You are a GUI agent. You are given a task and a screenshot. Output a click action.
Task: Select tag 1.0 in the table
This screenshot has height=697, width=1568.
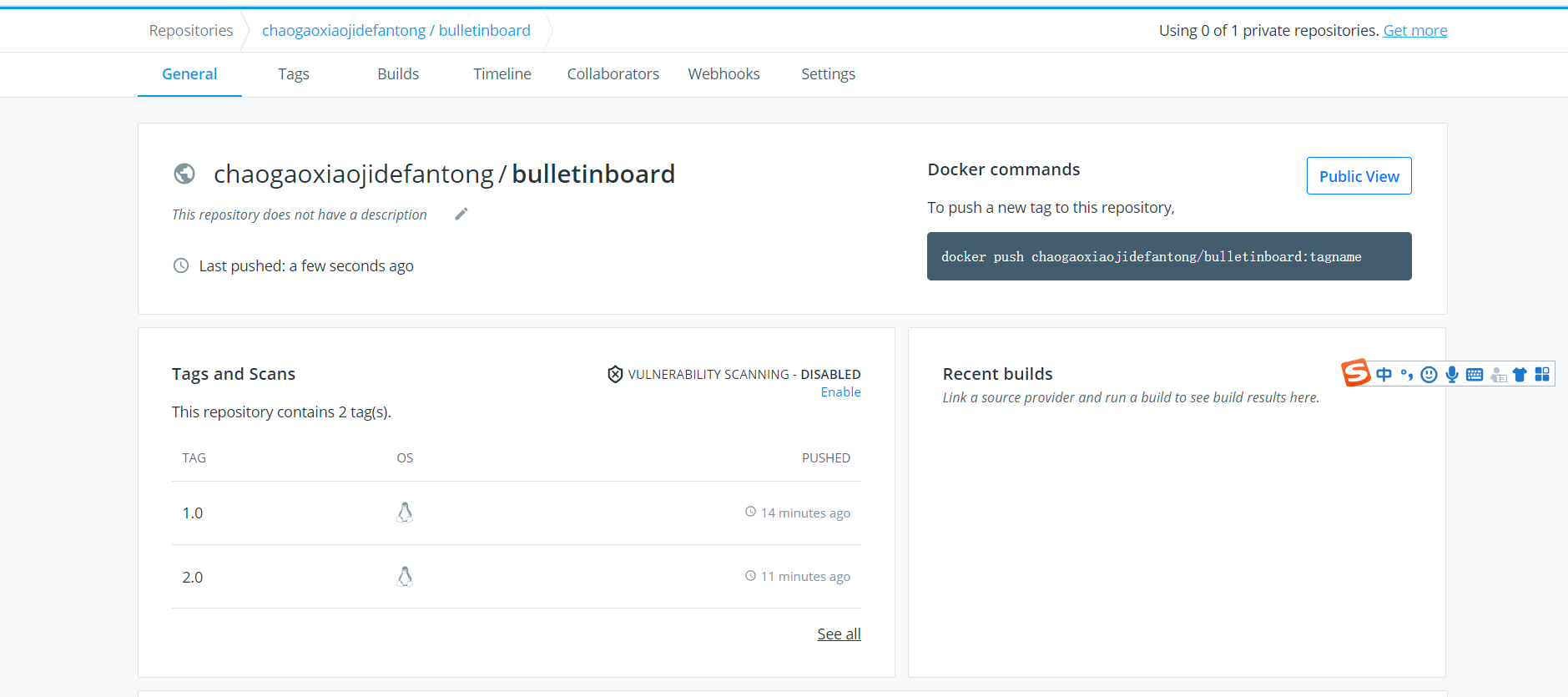[193, 513]
